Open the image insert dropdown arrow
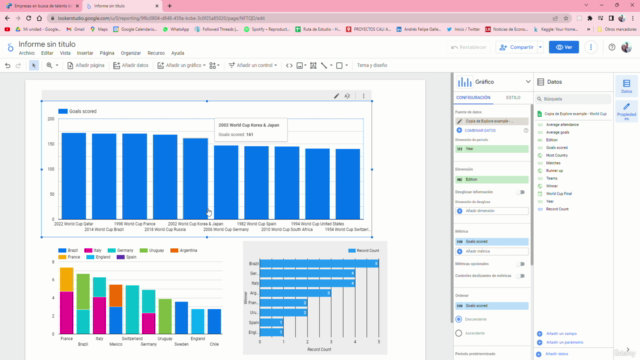Viewport: 640px width, 360px height. coord(305,65)
